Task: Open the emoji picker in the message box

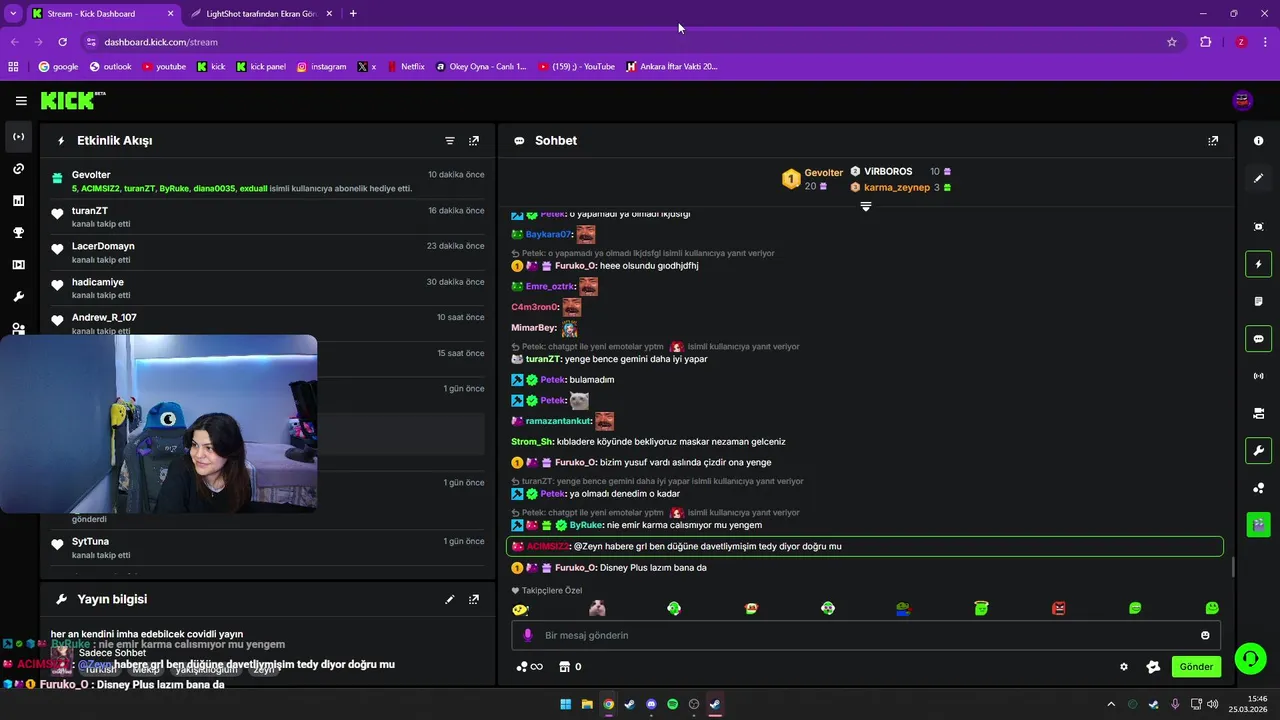Action: (x=1205, y=635)
